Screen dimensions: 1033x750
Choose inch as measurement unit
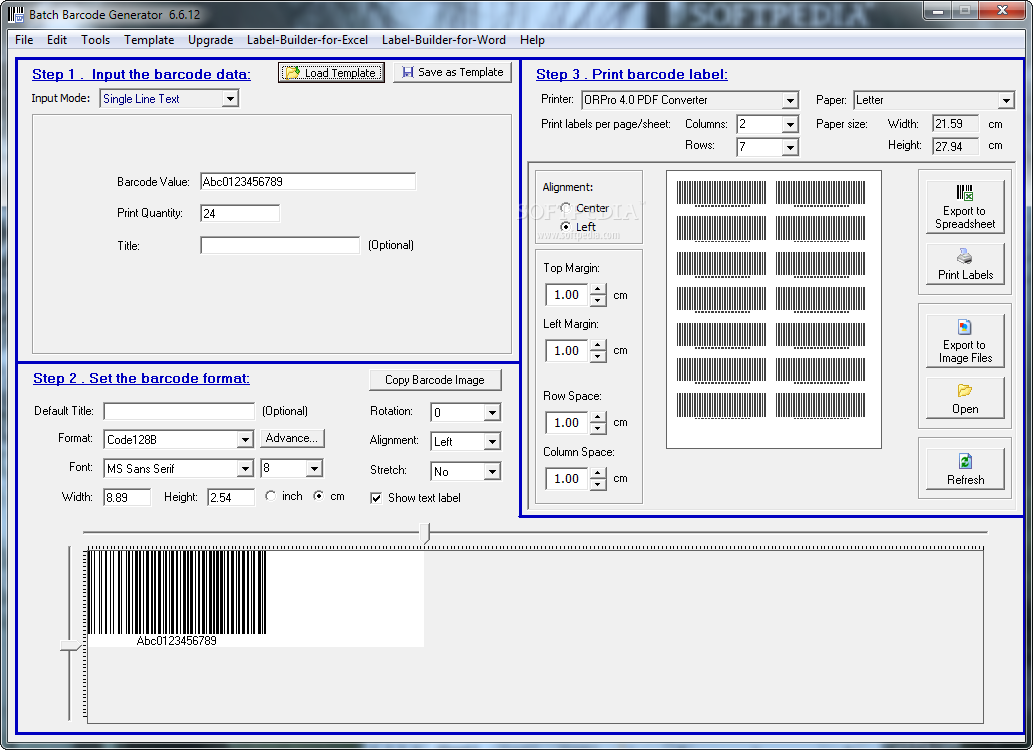click(271, 496)
